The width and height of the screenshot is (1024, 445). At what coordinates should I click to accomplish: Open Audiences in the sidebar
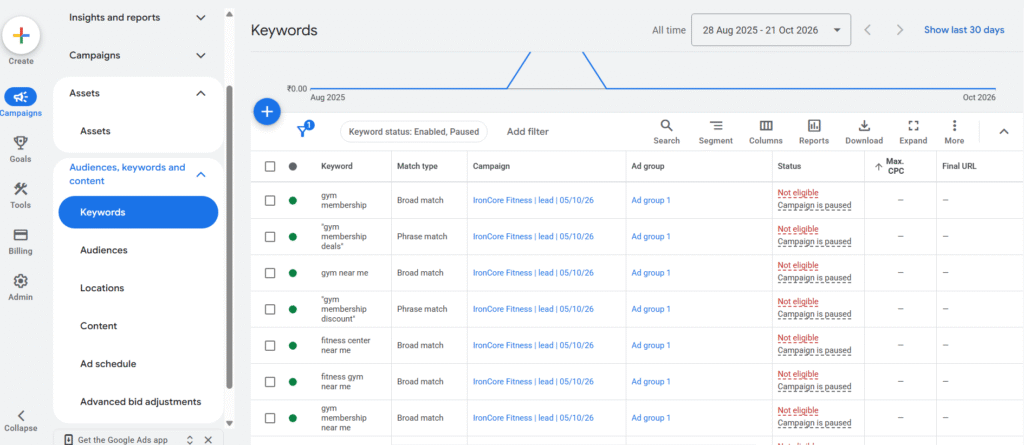click(x=104, y=250)
